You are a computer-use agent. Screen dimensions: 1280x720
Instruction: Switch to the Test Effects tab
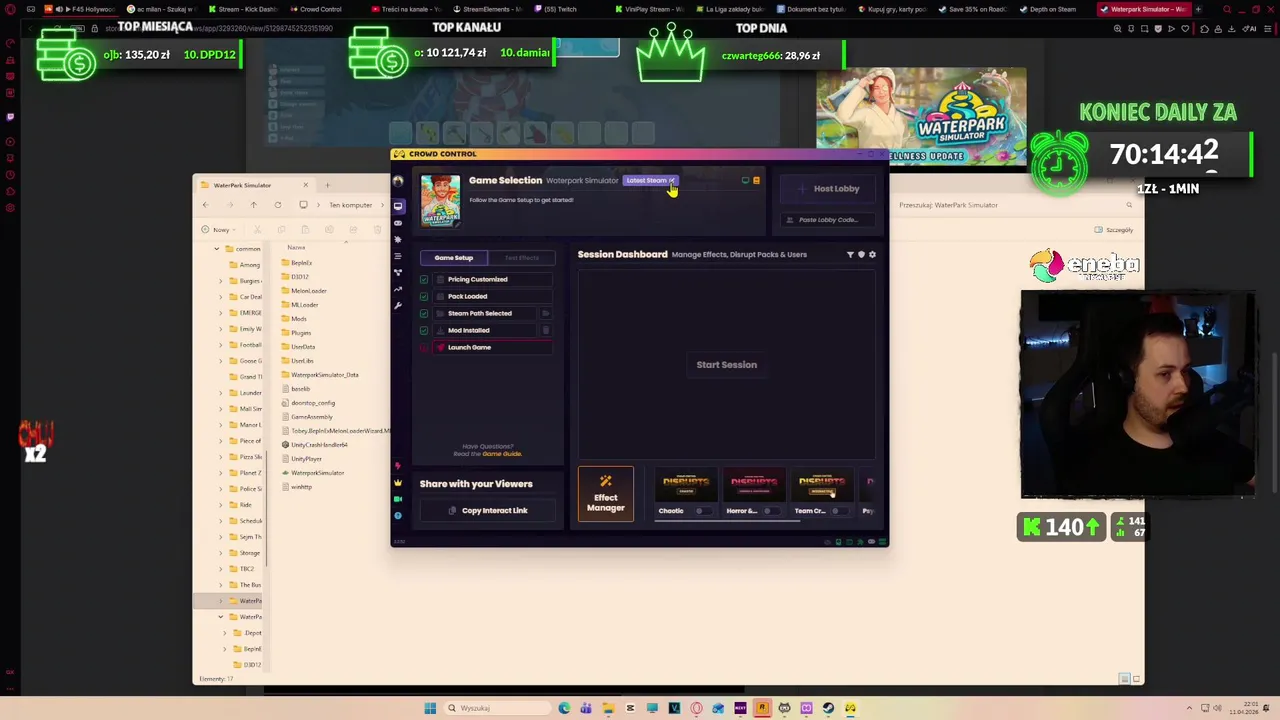[x=521, y=258]
